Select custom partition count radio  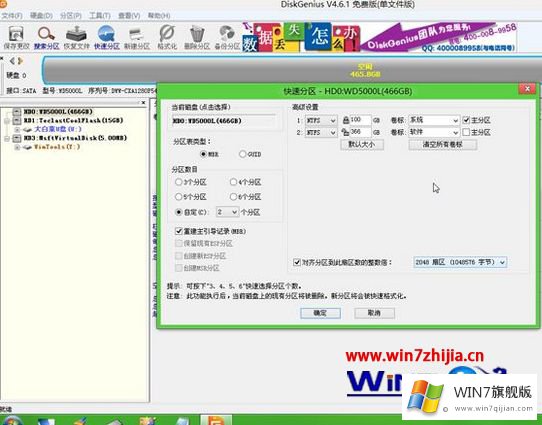click(x=178, y=212)
